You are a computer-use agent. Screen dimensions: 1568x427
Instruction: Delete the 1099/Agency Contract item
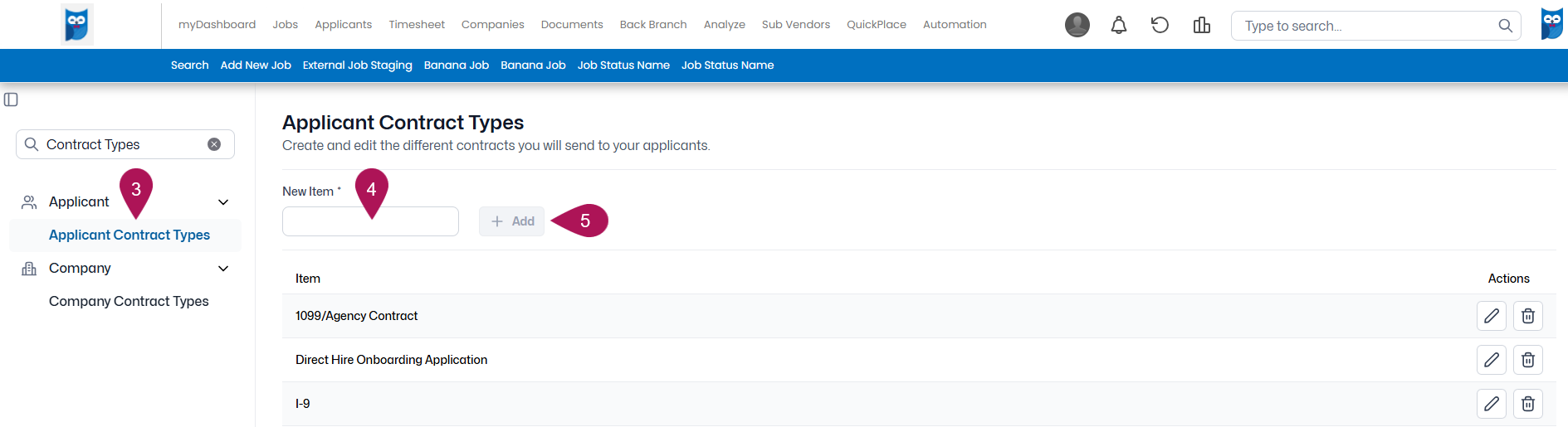click(1527, 316)
